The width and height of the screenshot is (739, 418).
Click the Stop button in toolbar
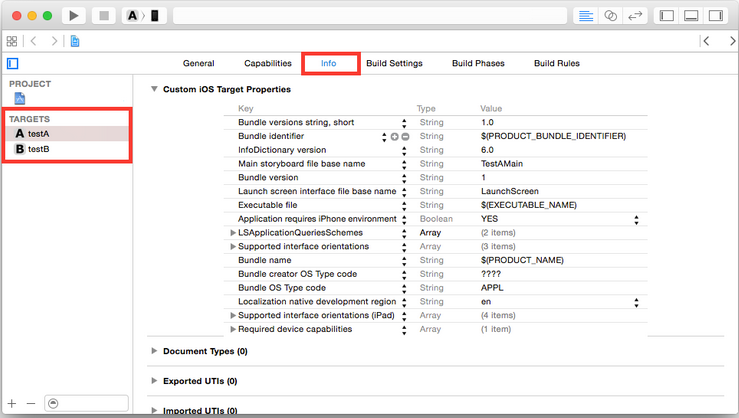click(x=103, y=16)
